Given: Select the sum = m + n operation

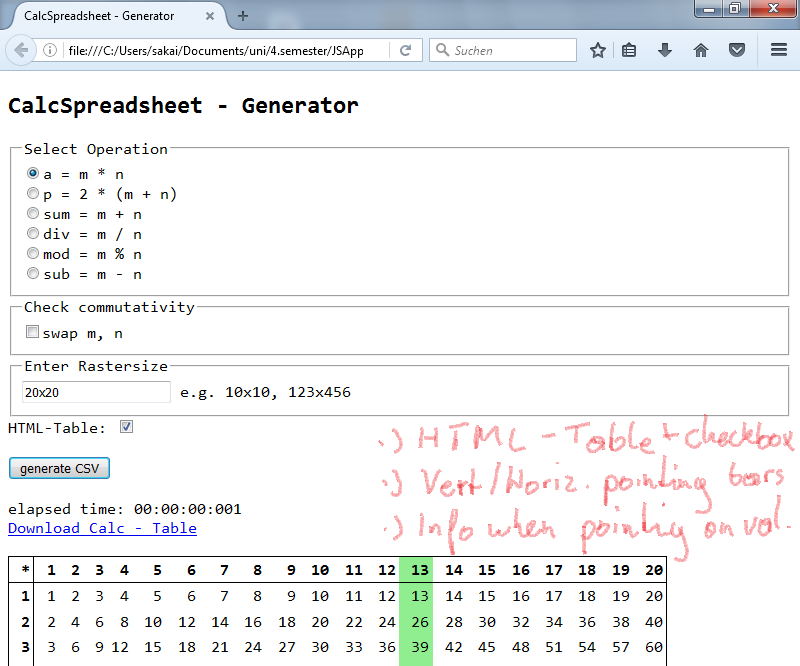Looking at the screenshot, I should click(33, 213).
